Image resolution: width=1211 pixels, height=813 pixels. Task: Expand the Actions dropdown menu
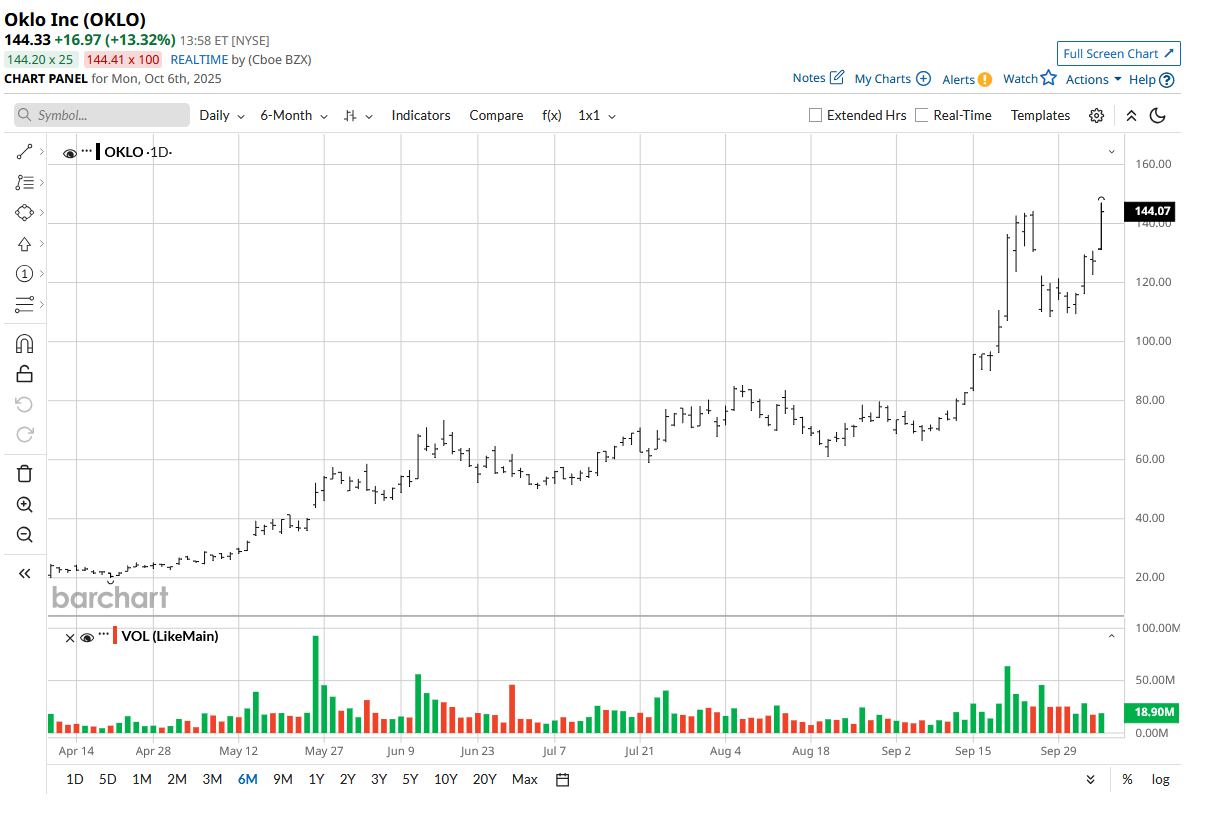[x=1094, y=80]
